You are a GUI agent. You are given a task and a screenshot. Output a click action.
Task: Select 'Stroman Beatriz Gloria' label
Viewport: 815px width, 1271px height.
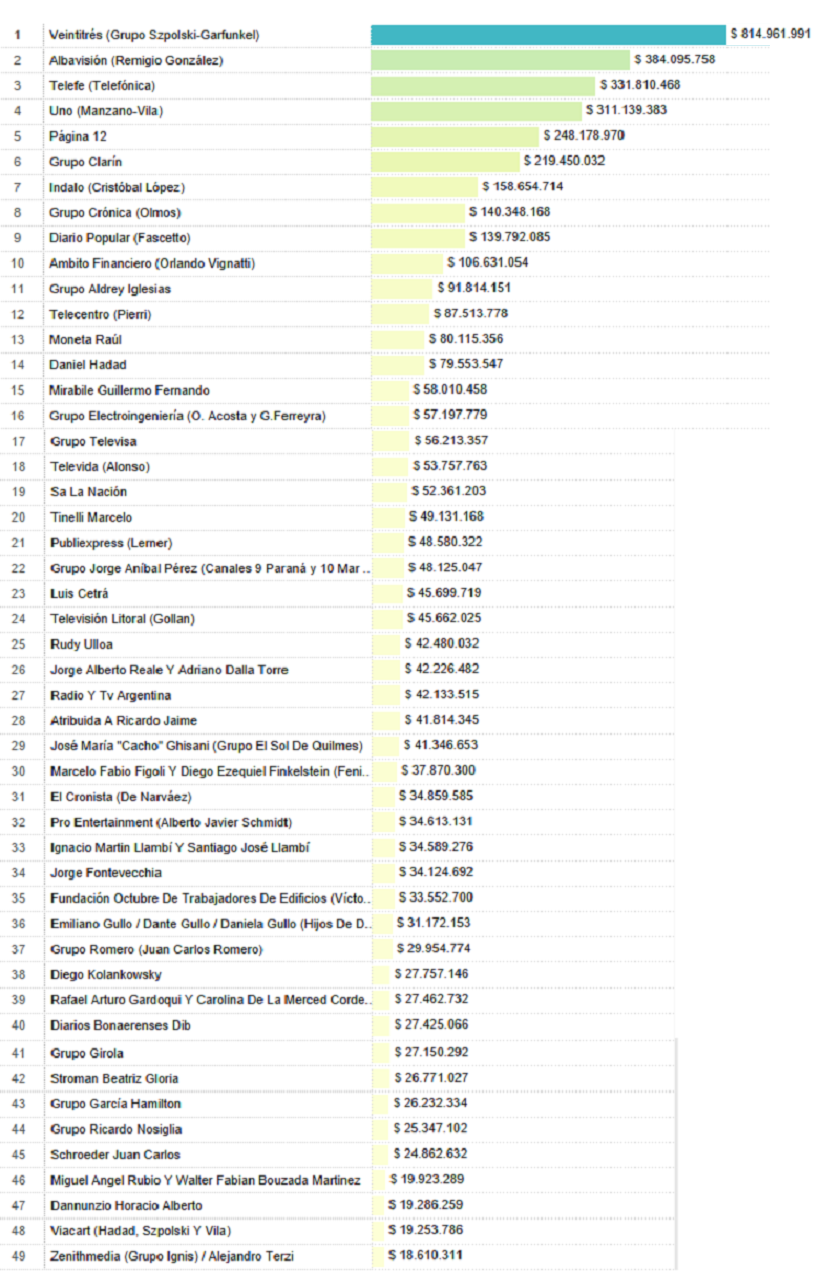(x=115, y=1079)
